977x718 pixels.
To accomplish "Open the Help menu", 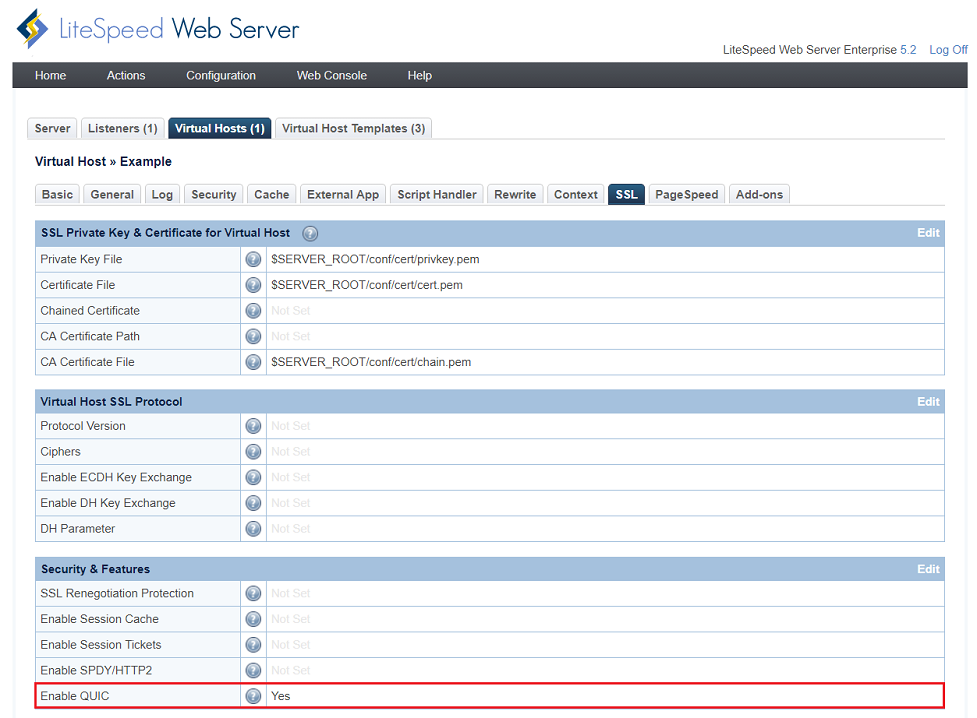I will coord(419,75).
